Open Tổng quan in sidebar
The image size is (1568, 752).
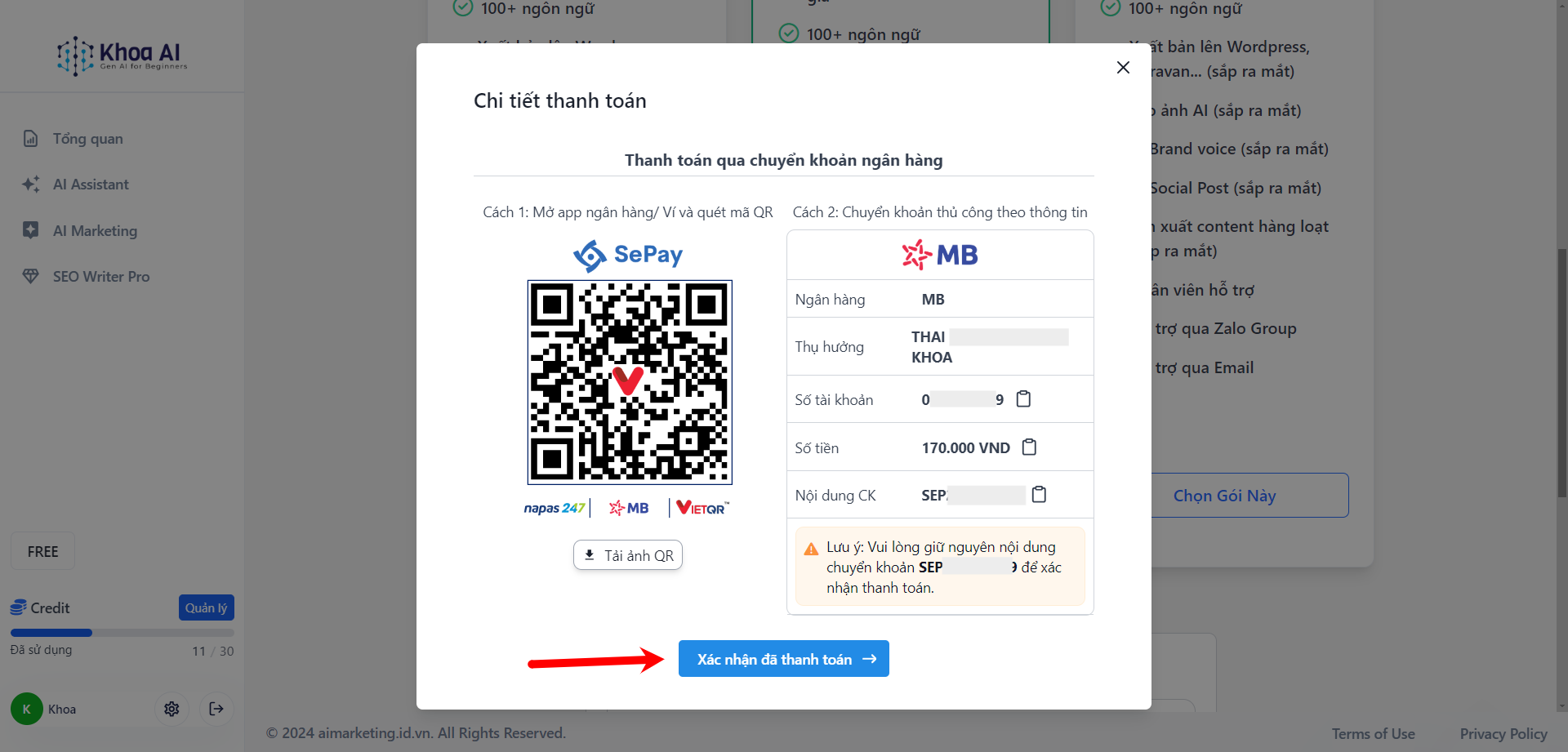(x=87, y=139)
